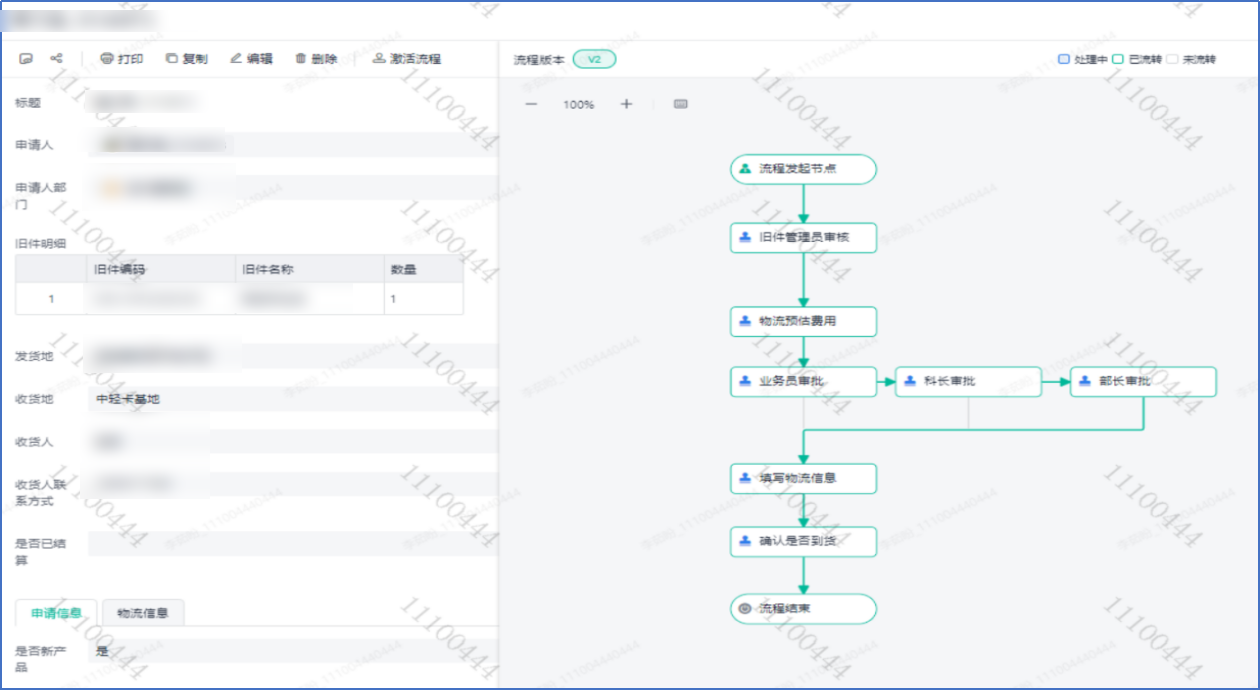Click the 旧件管理员审核 flow node

803,238
